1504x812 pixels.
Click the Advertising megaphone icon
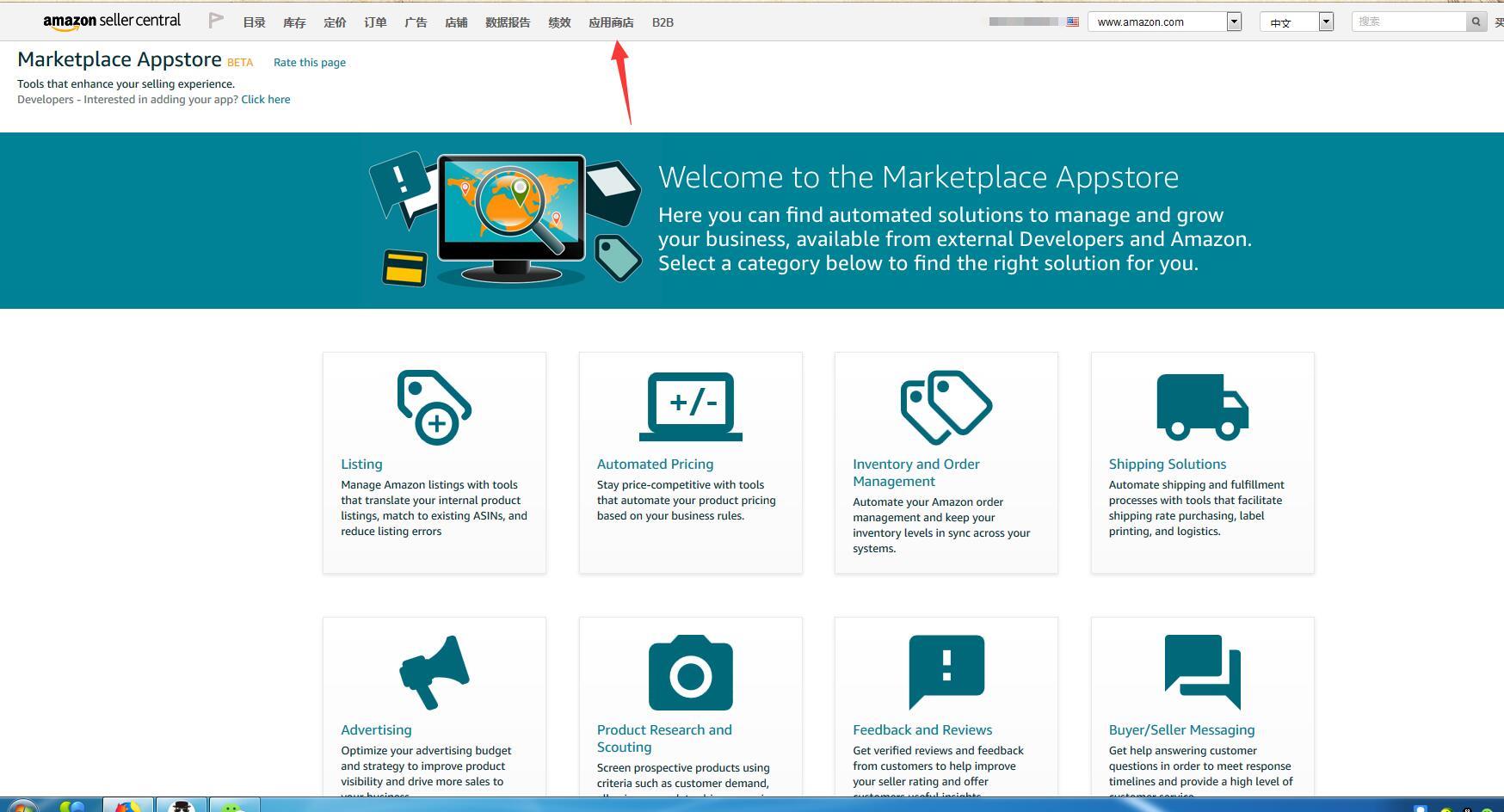coord(434,673)
